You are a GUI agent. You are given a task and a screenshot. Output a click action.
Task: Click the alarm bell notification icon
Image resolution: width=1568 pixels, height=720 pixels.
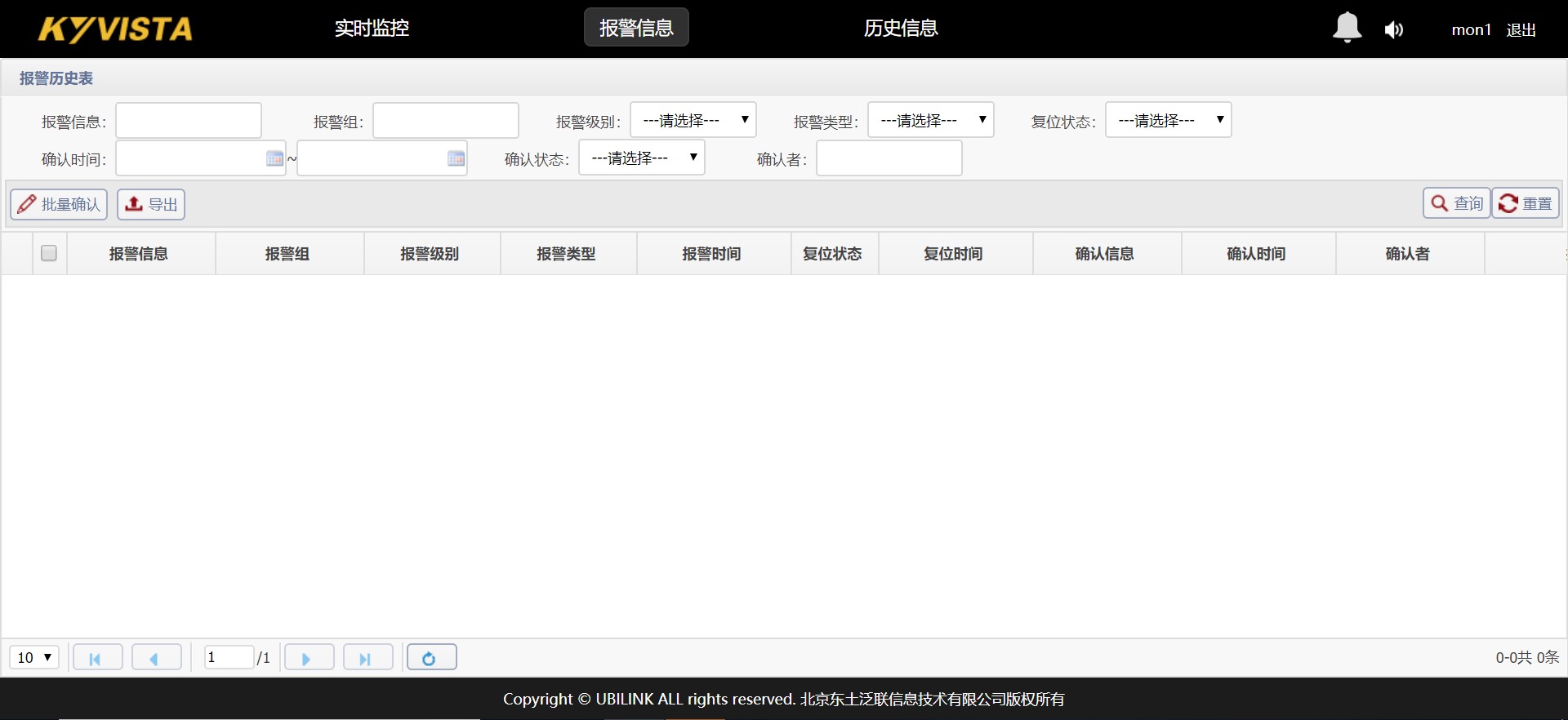tap(1347, 28)
